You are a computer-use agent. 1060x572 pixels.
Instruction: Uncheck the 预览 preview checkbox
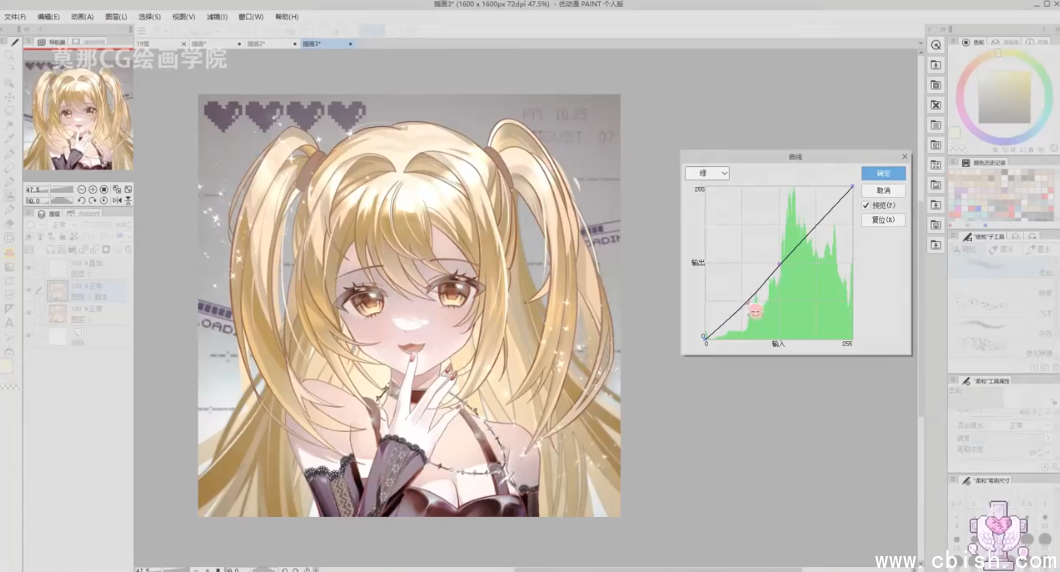[x=867, y=205]
